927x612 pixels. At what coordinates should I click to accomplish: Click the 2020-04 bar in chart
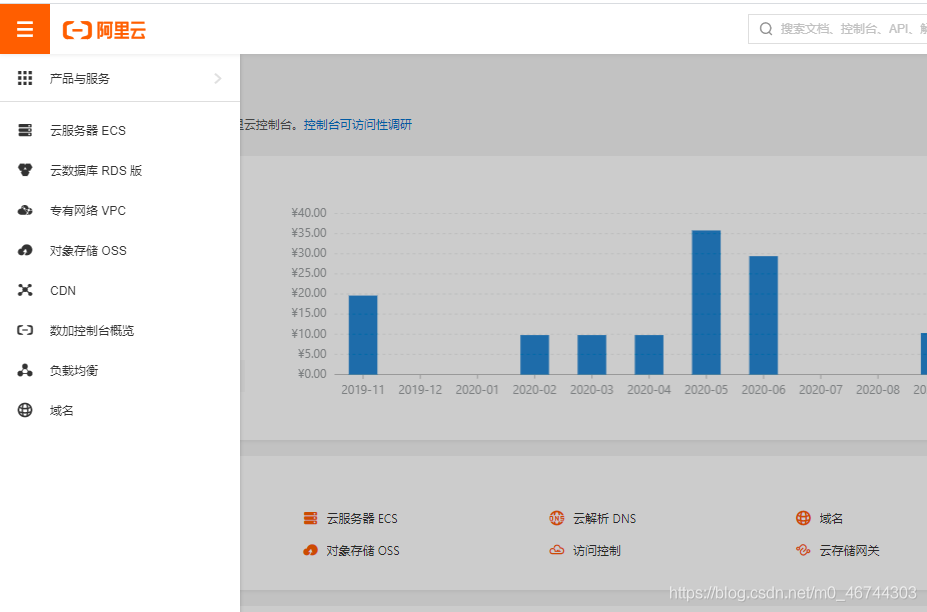point(649,354)
